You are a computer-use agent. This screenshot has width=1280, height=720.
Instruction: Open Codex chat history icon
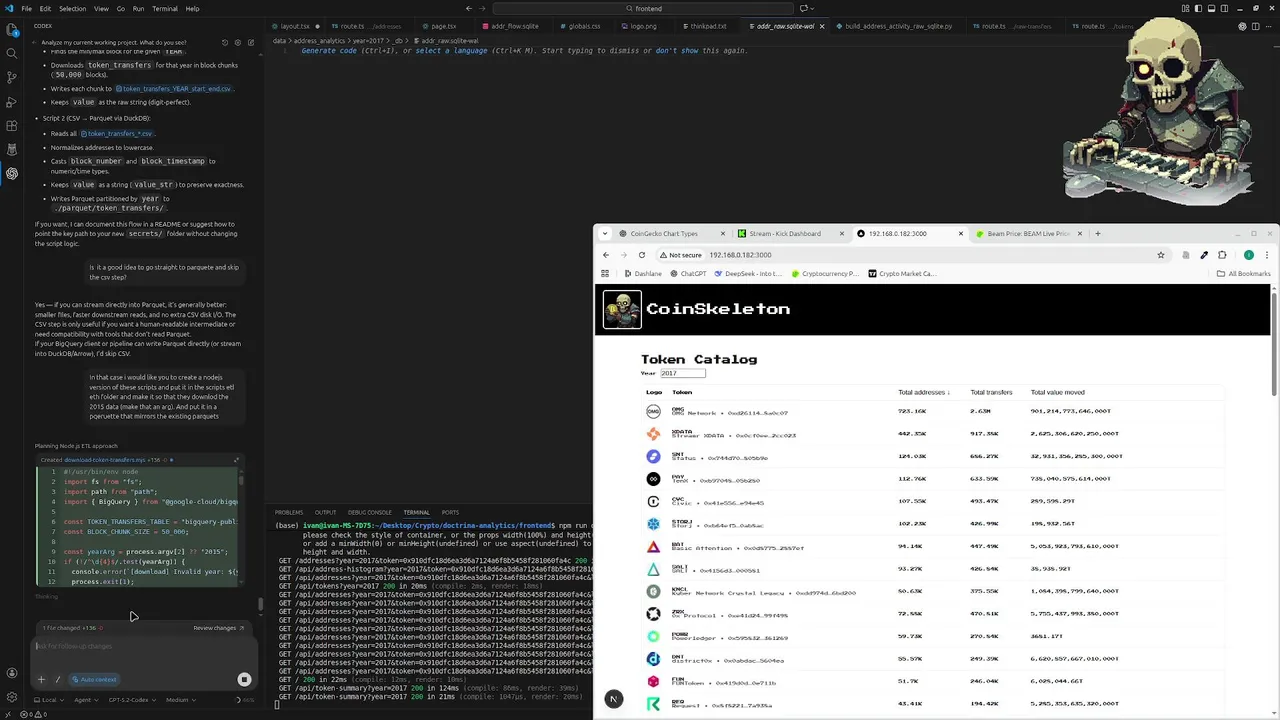[x=225, y=43]
